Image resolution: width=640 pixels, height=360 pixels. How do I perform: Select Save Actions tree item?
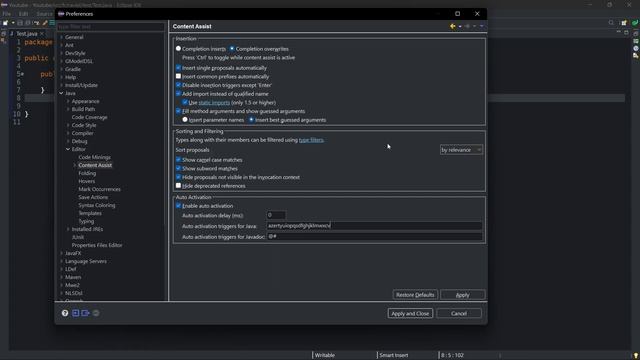pyautogui.click(x=93, y=197)
